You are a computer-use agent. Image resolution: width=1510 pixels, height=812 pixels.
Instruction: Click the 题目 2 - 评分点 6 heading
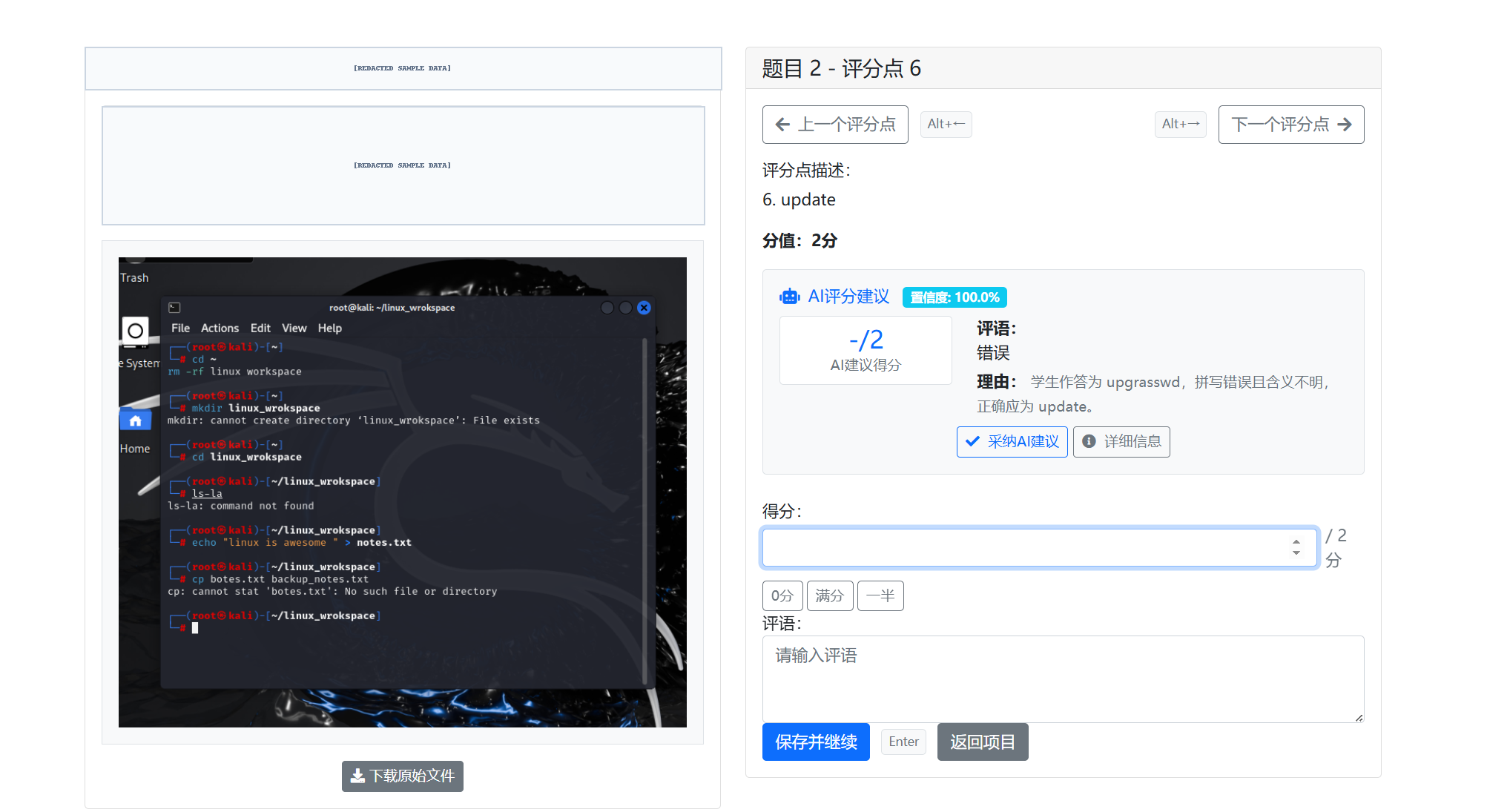pyautogui.click(x=841, y=68)
